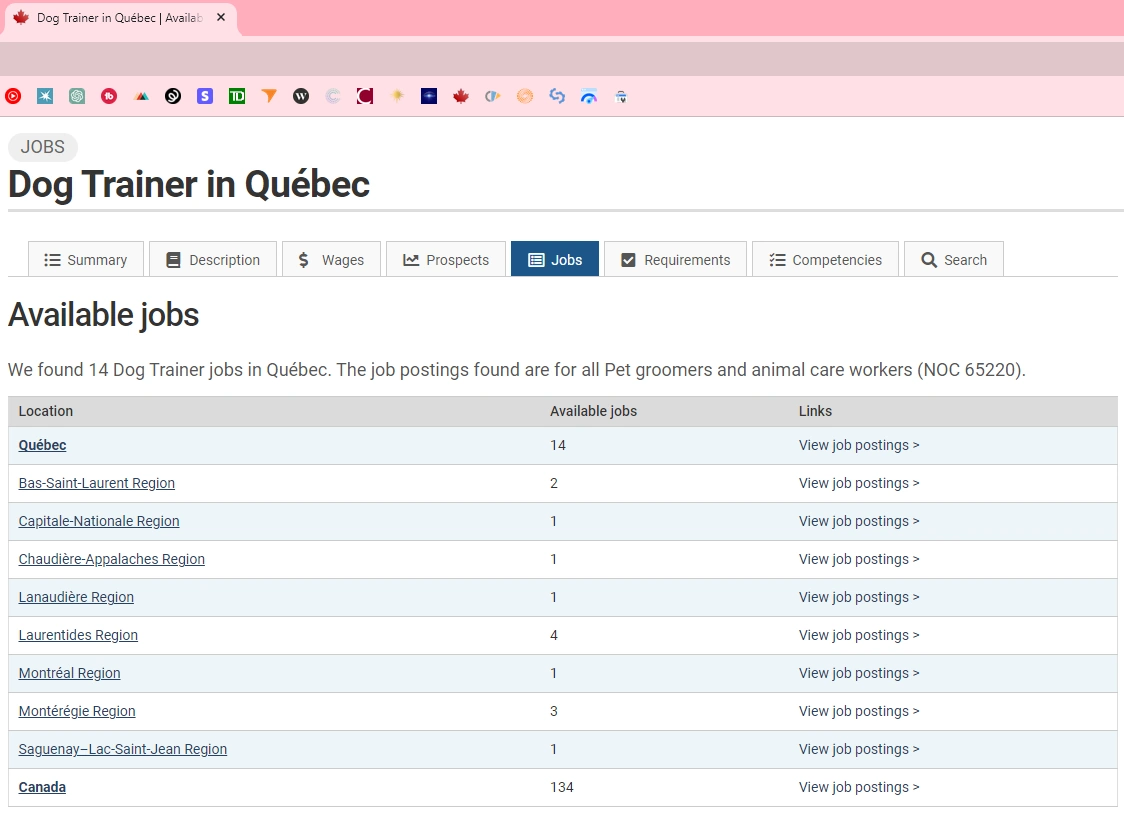Image resolution: width=1124 pixels, height=814 pixels.
Task: Open the orange funnel bookmark icon
Action: [x=269, y=97]
